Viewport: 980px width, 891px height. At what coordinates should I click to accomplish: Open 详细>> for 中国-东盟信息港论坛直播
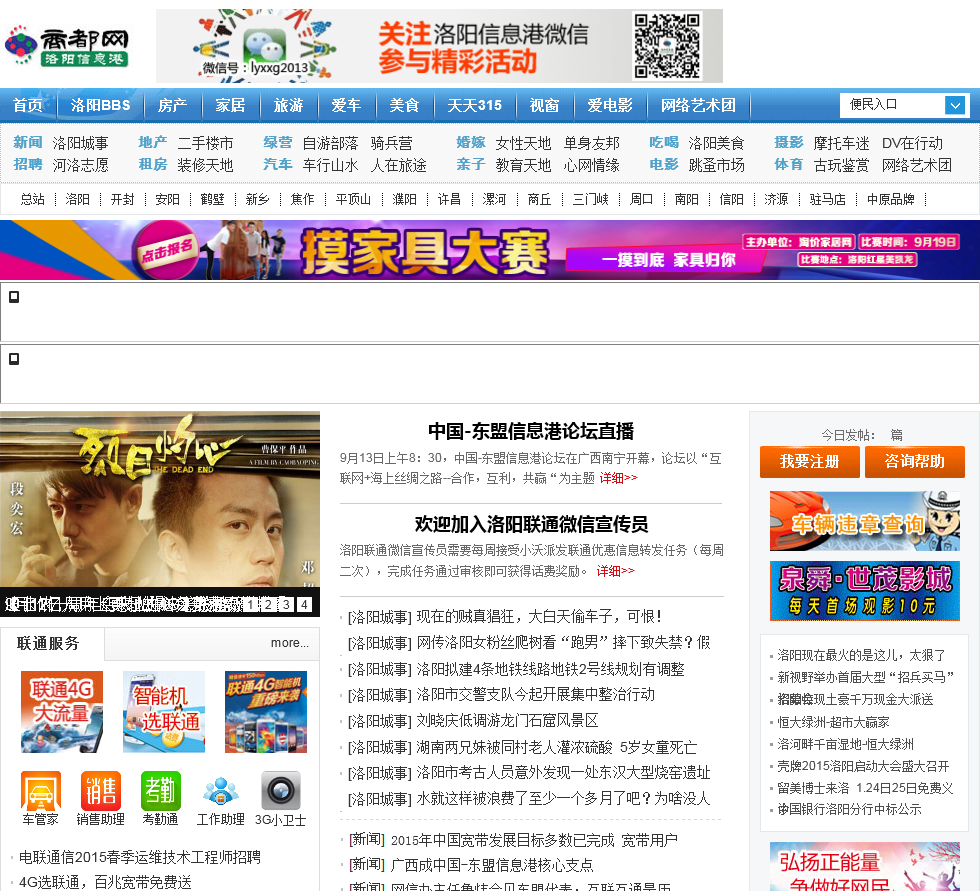618,478
